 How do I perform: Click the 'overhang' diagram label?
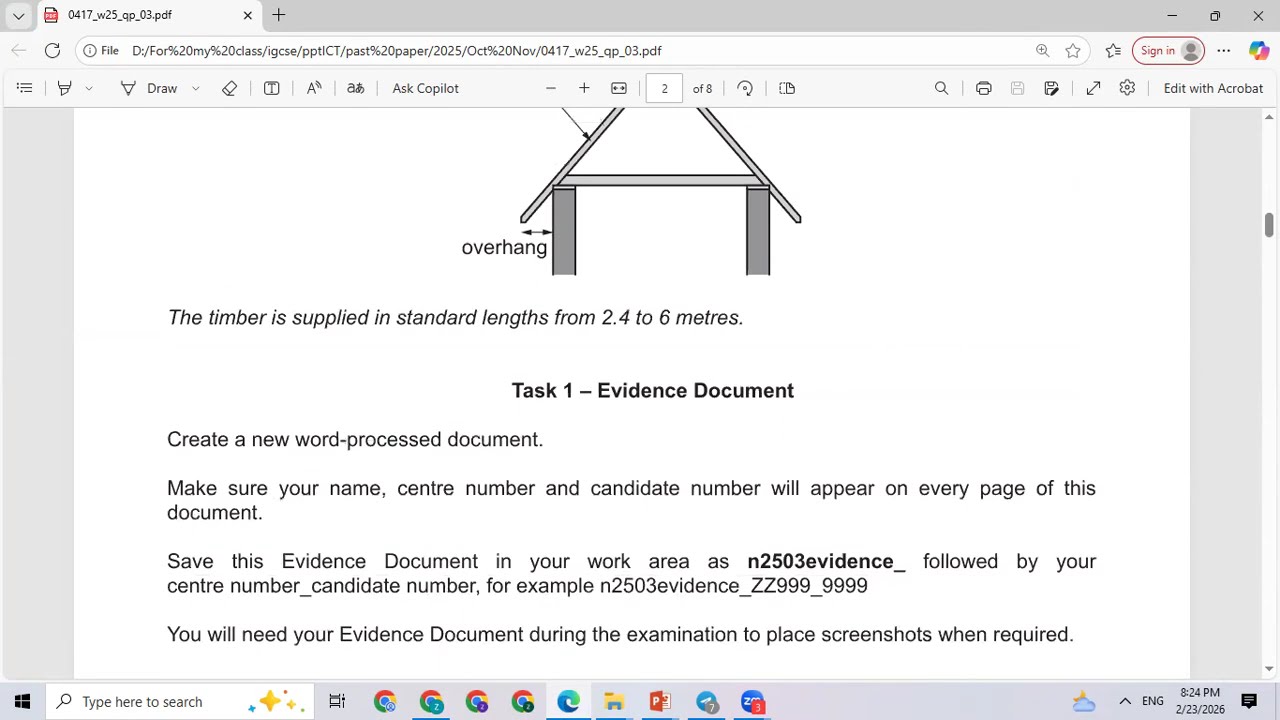point(504,247)
